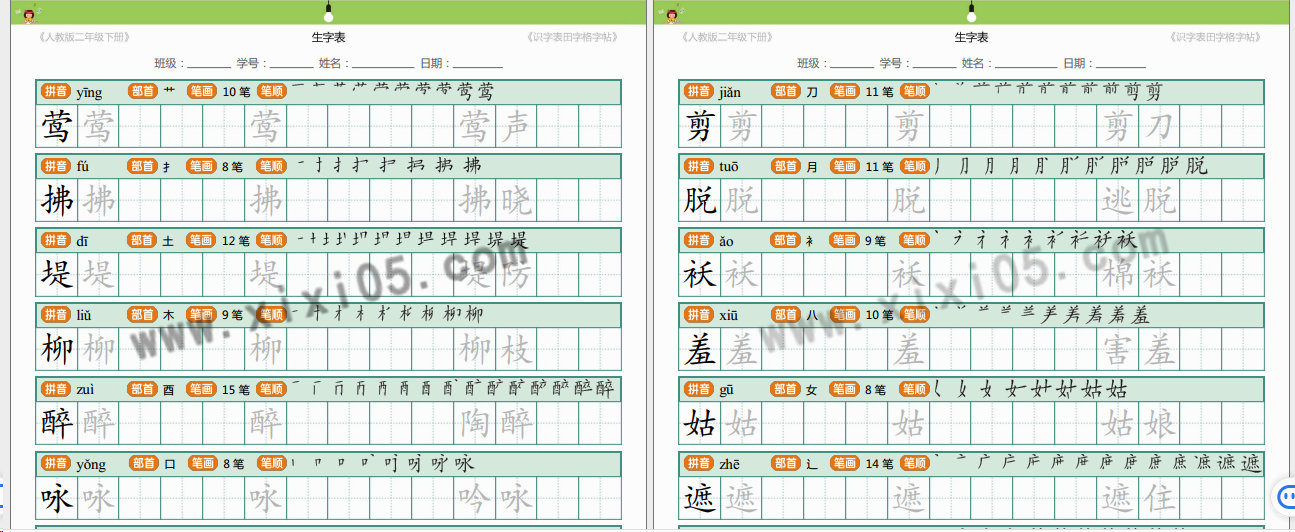The width and height of the screenshot is (1295, 532).
Task: Click the large black 醉 character cell
Action: [x=57, y=424]
